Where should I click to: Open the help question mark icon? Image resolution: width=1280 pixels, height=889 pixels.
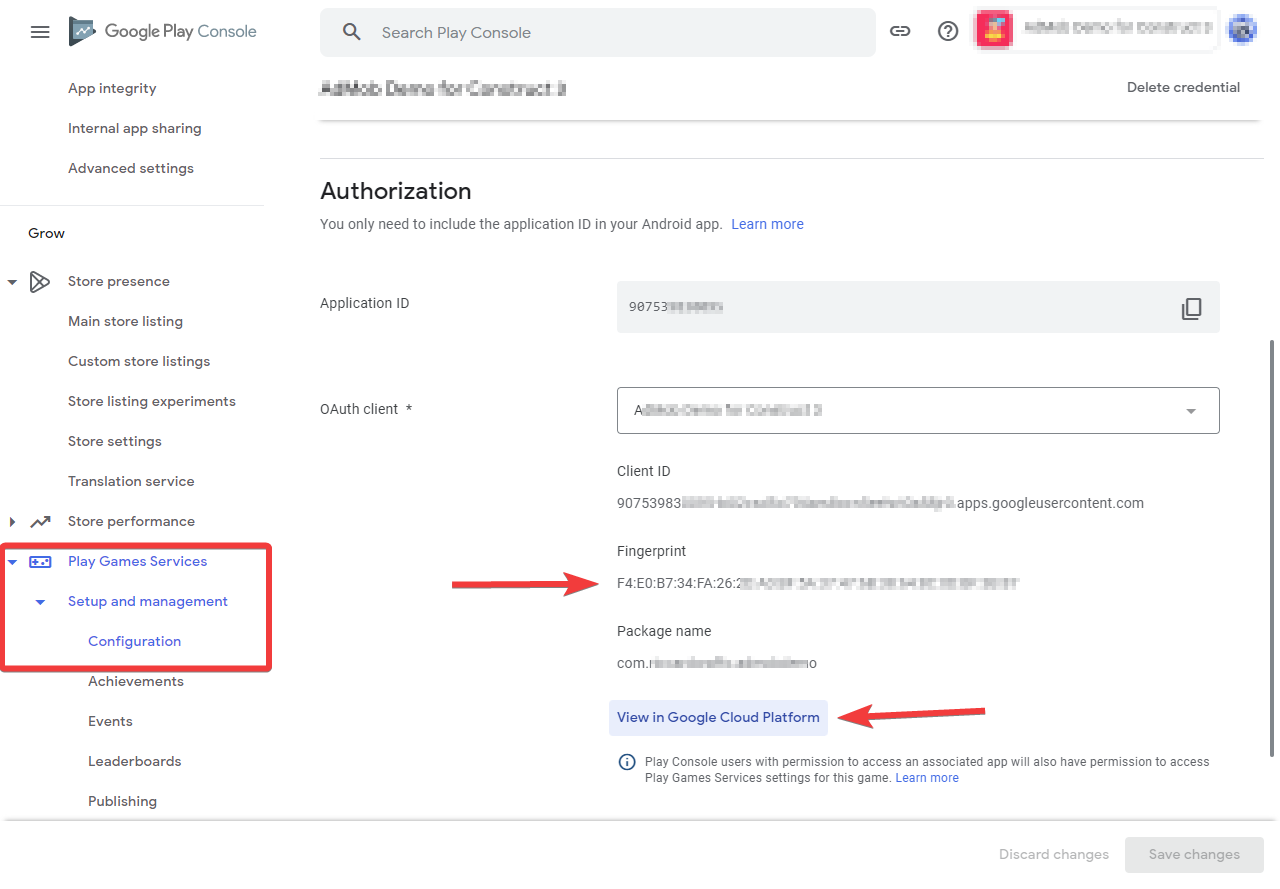click(948, 31)
